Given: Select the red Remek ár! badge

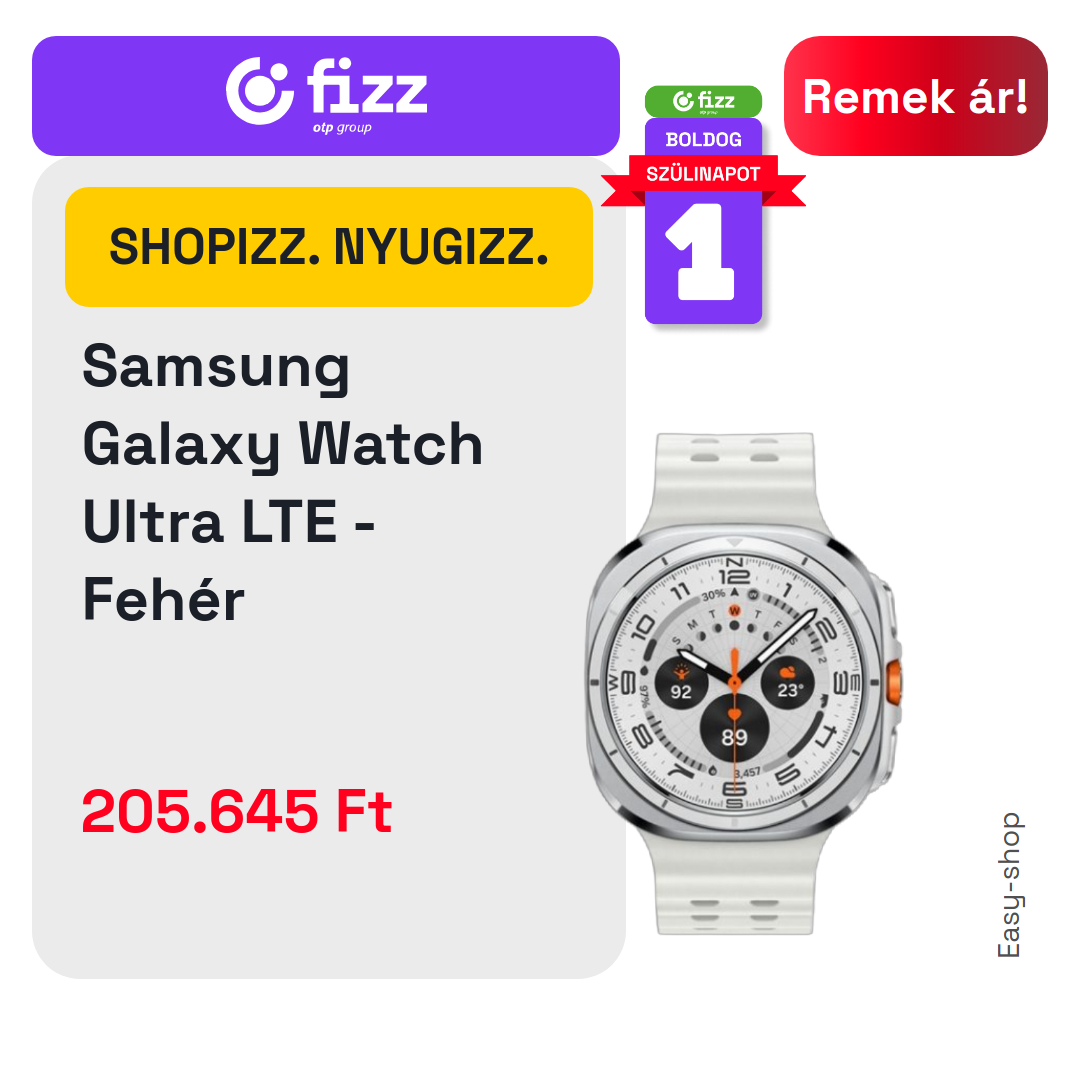Looking at the screenshot, I should [915, 96].
